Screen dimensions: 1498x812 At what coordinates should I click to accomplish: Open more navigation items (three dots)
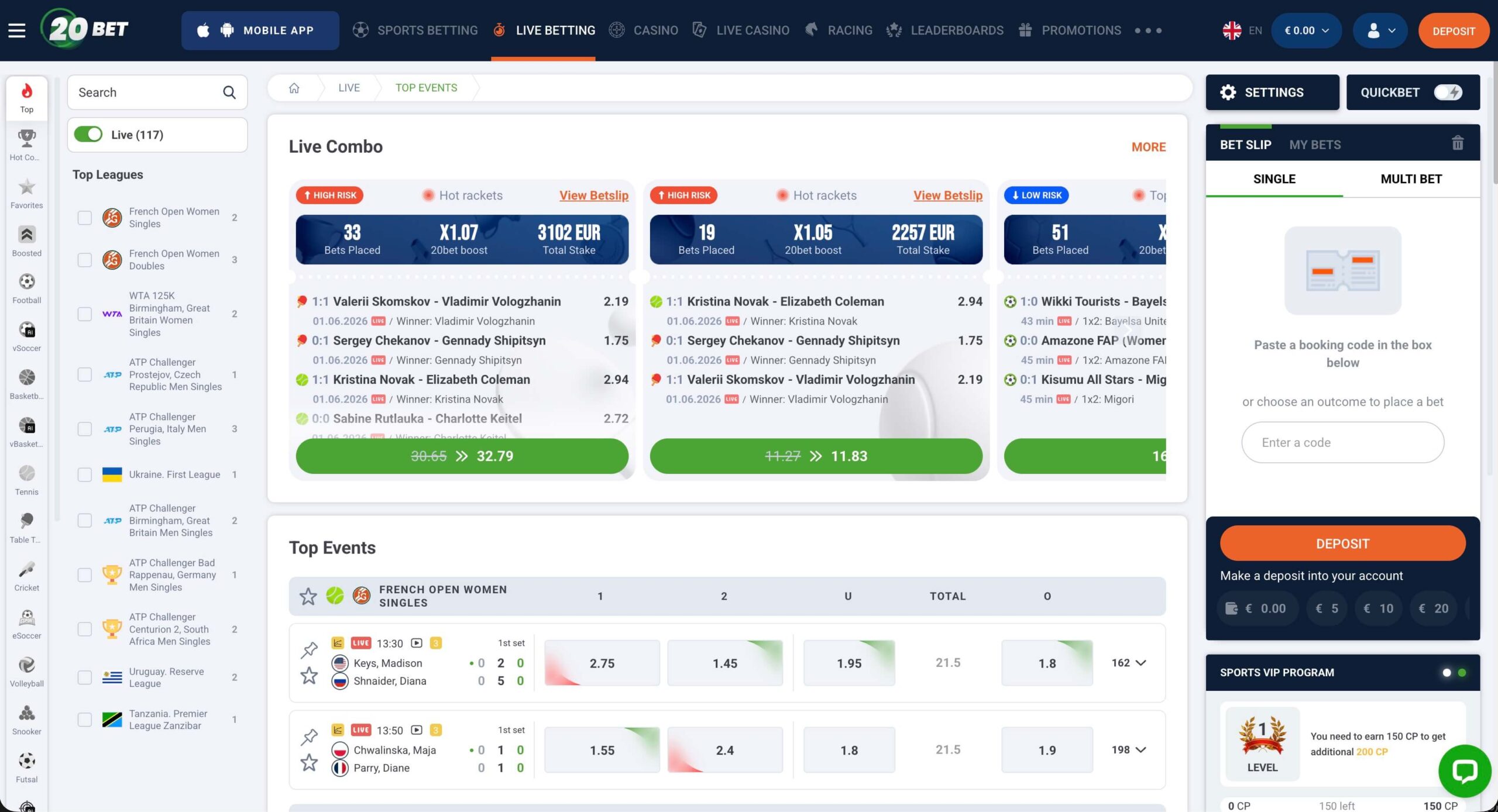(1147, 30)
